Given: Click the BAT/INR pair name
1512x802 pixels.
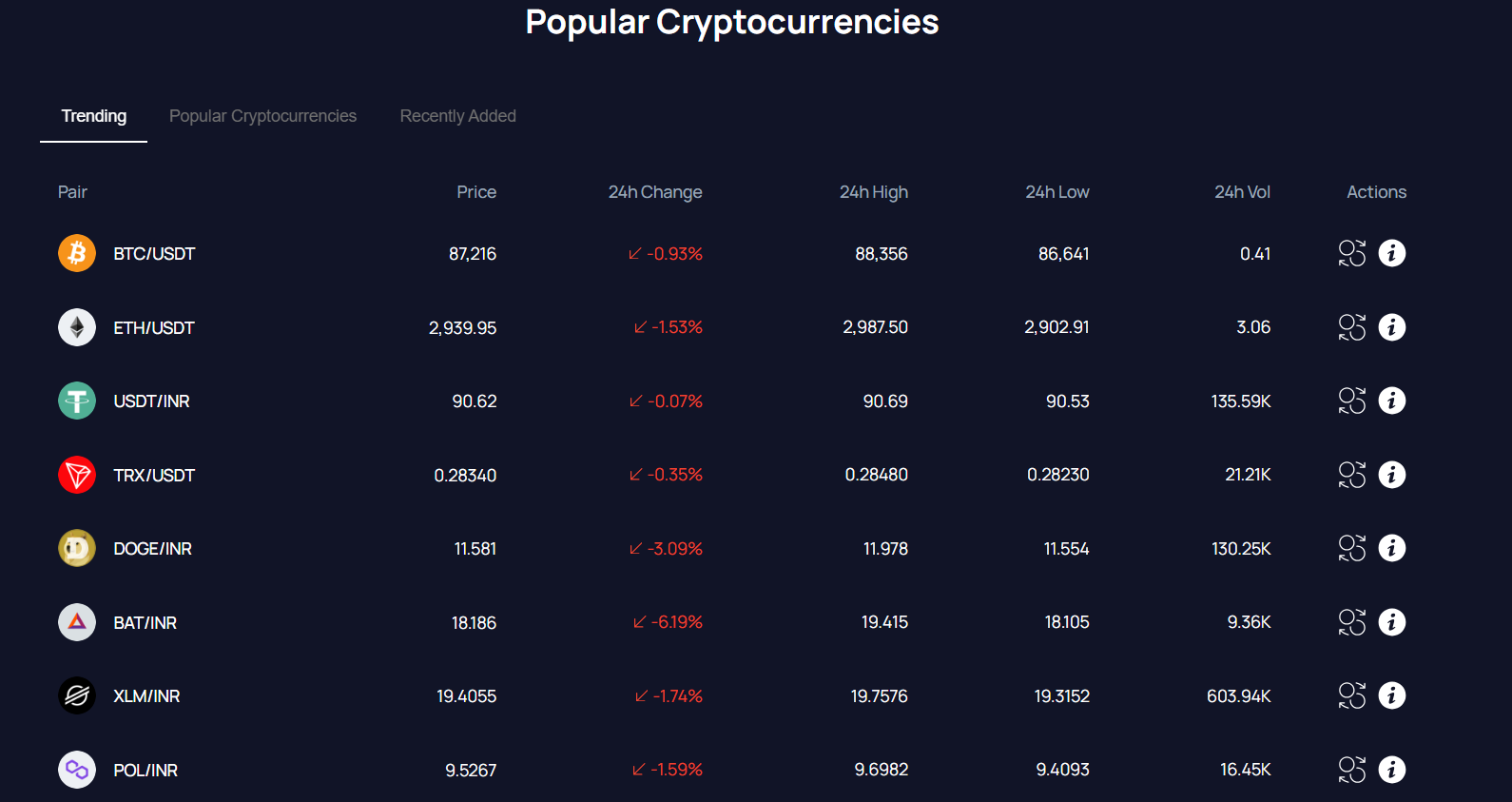Looking at the screenshot, I should (145, 622).
